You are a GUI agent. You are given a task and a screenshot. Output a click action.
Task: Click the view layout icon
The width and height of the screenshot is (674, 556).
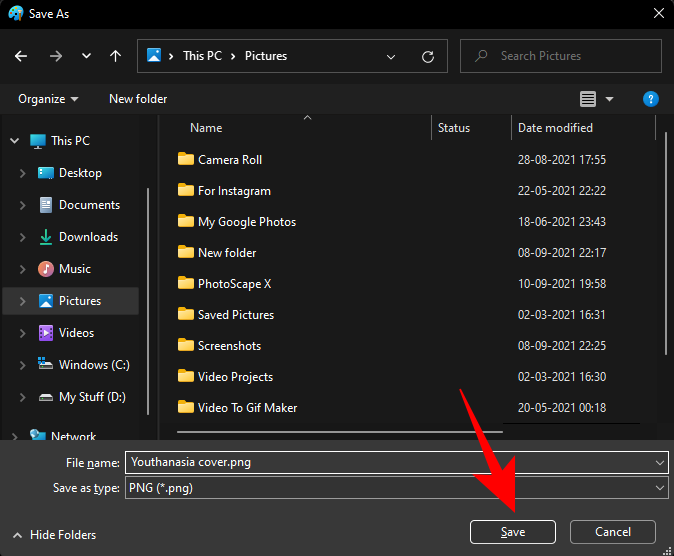pos(588,99)
